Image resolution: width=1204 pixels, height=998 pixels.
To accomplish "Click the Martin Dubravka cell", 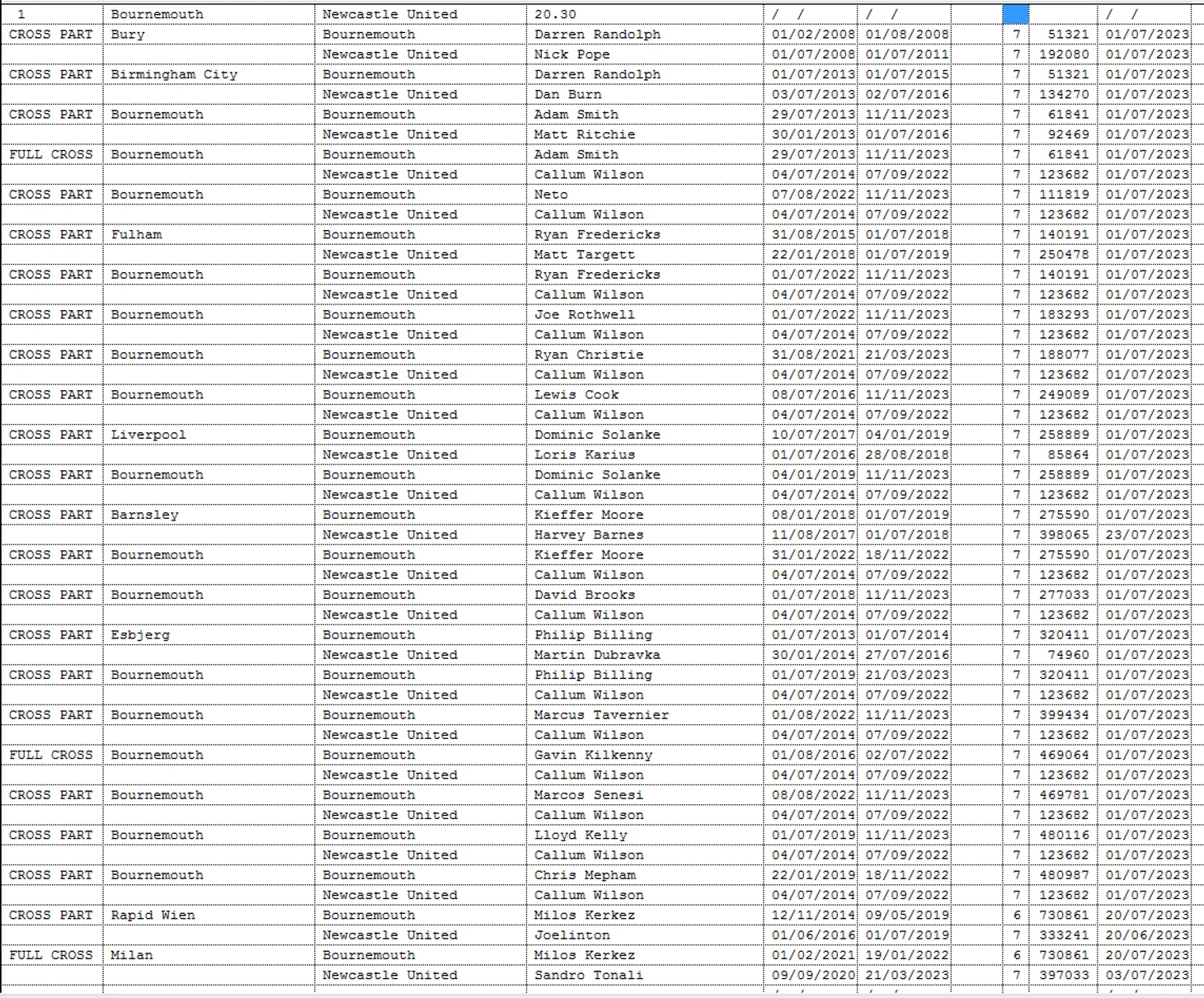I will [645, 655].
